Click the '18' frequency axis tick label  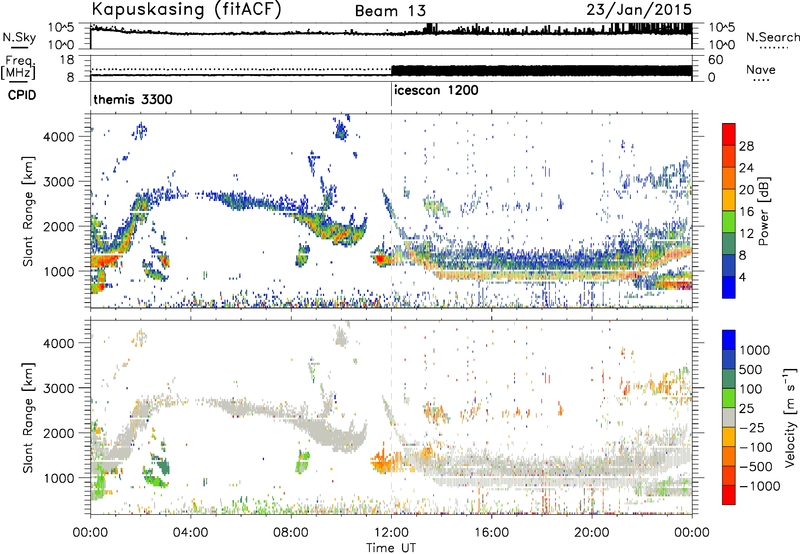click(x=66, y=60)
